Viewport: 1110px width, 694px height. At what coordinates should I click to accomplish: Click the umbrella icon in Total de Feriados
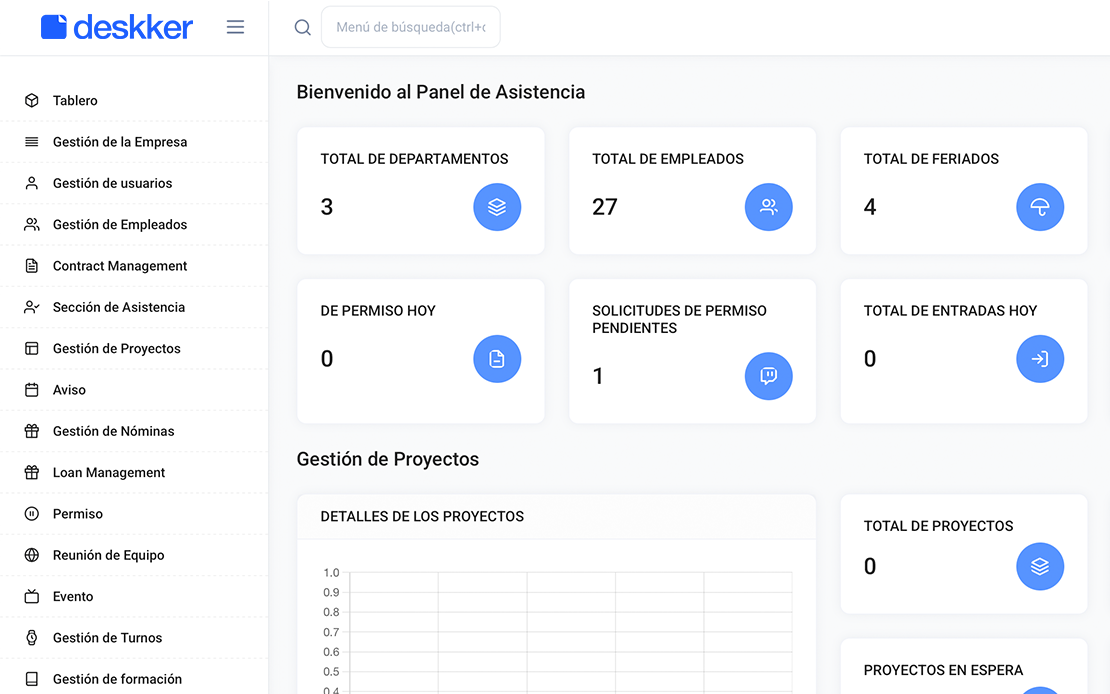pyautogui.click(x=1040, y=207)
